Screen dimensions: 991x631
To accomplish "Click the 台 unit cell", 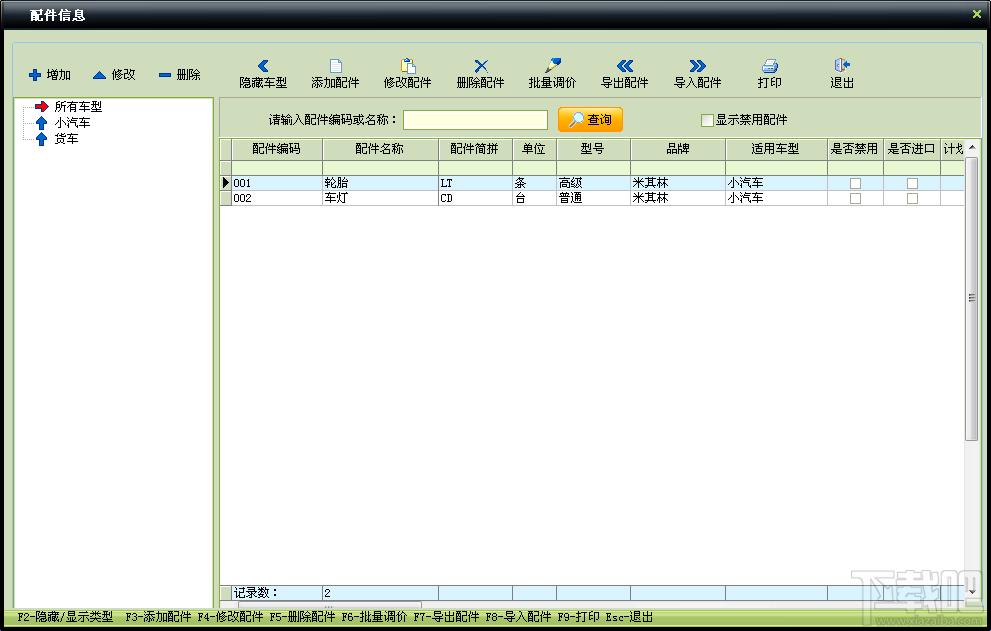I will [534, 199].
